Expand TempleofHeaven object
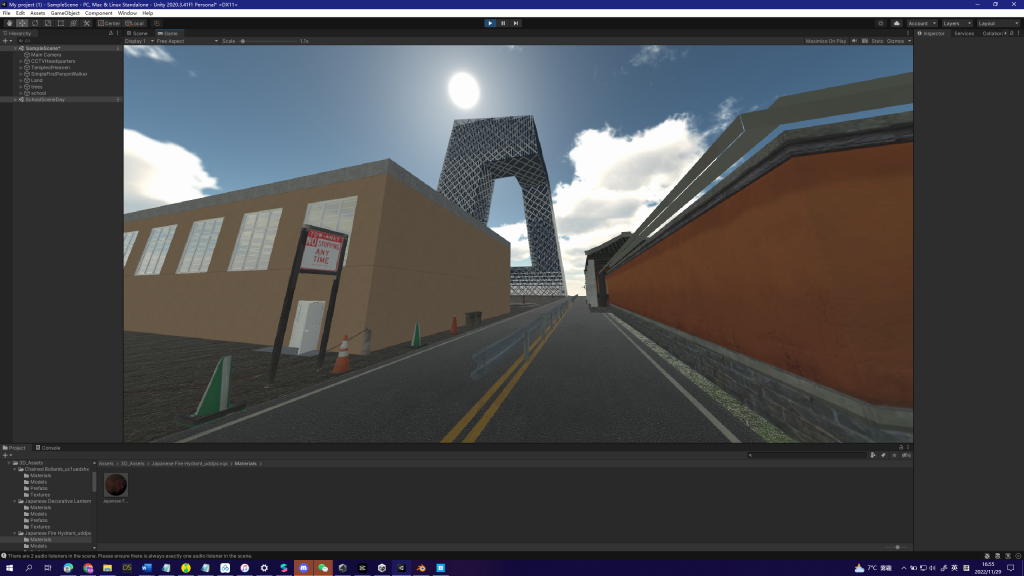The height and width of the screenshot is (576, 1024). [21, 67]
